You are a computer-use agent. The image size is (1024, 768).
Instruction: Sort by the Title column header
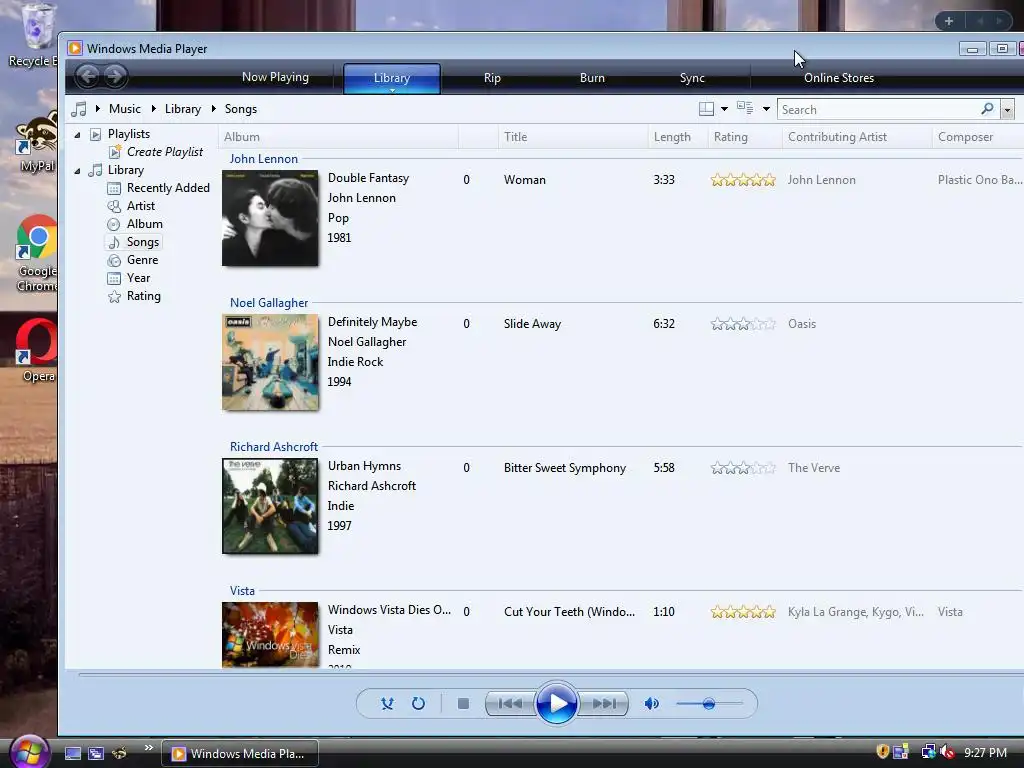click(573, 136)
